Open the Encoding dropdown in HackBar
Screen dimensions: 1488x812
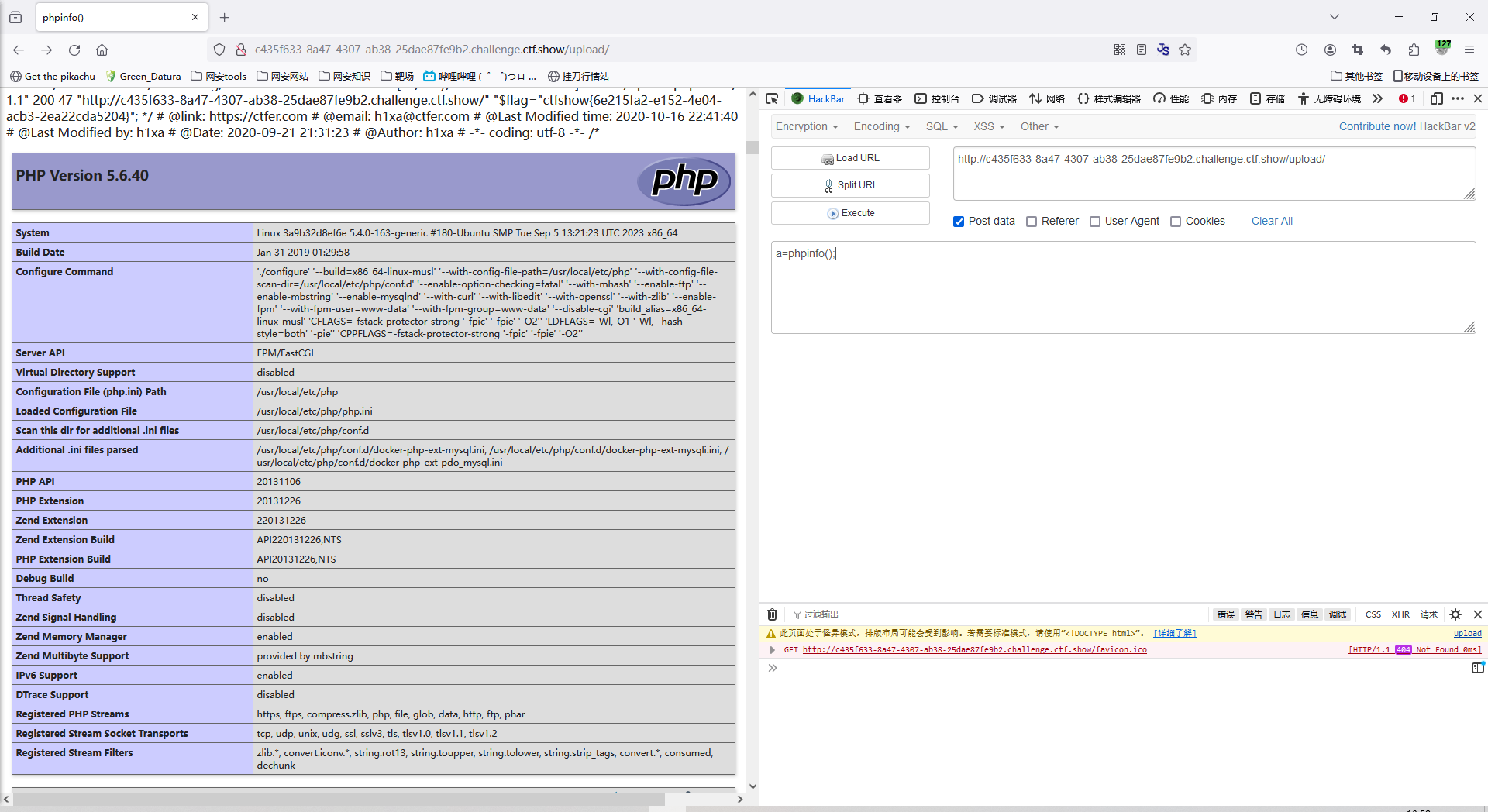click(x=882, y=126)
